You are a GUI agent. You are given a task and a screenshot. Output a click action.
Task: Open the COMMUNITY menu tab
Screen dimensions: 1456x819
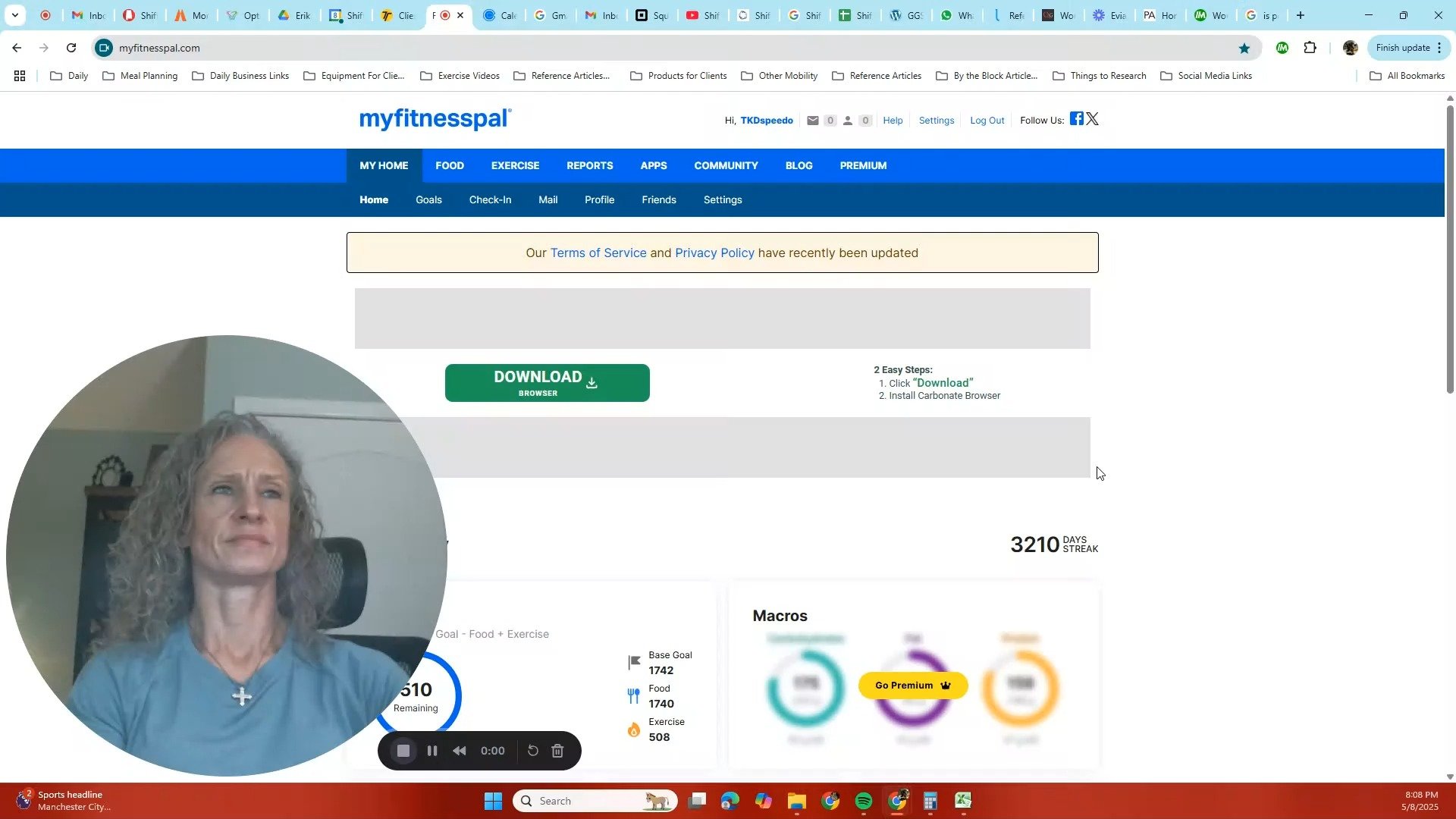point(726,165)
